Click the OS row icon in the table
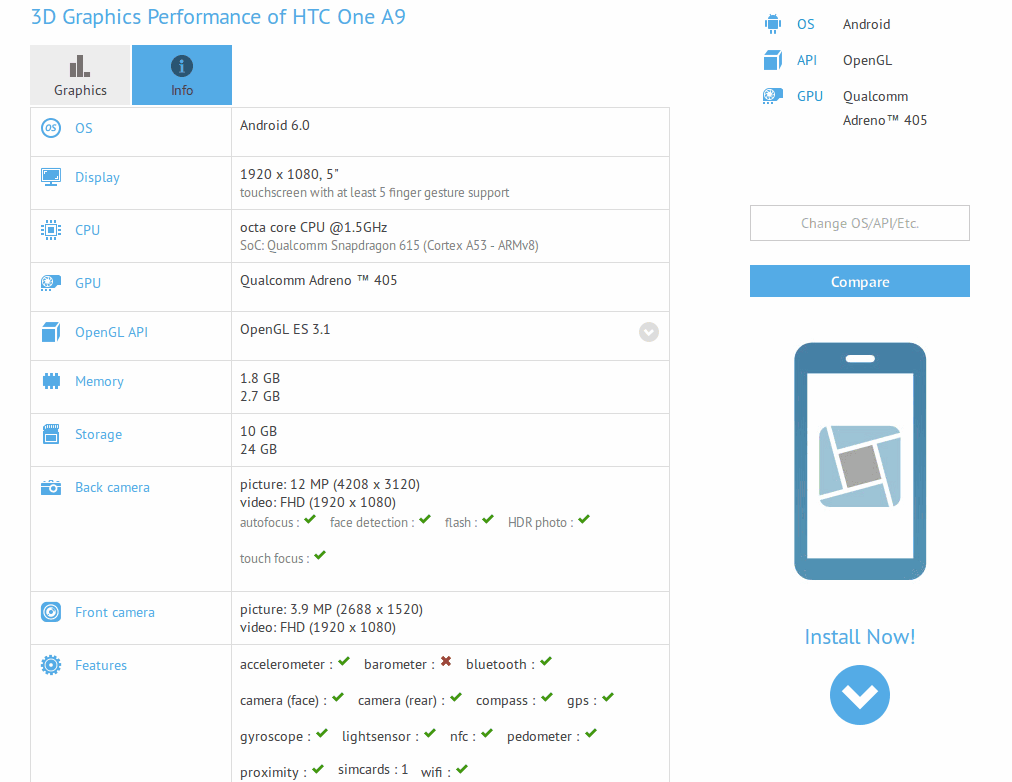The height and width of the screenshot is (782, 1012). (51, 128)
